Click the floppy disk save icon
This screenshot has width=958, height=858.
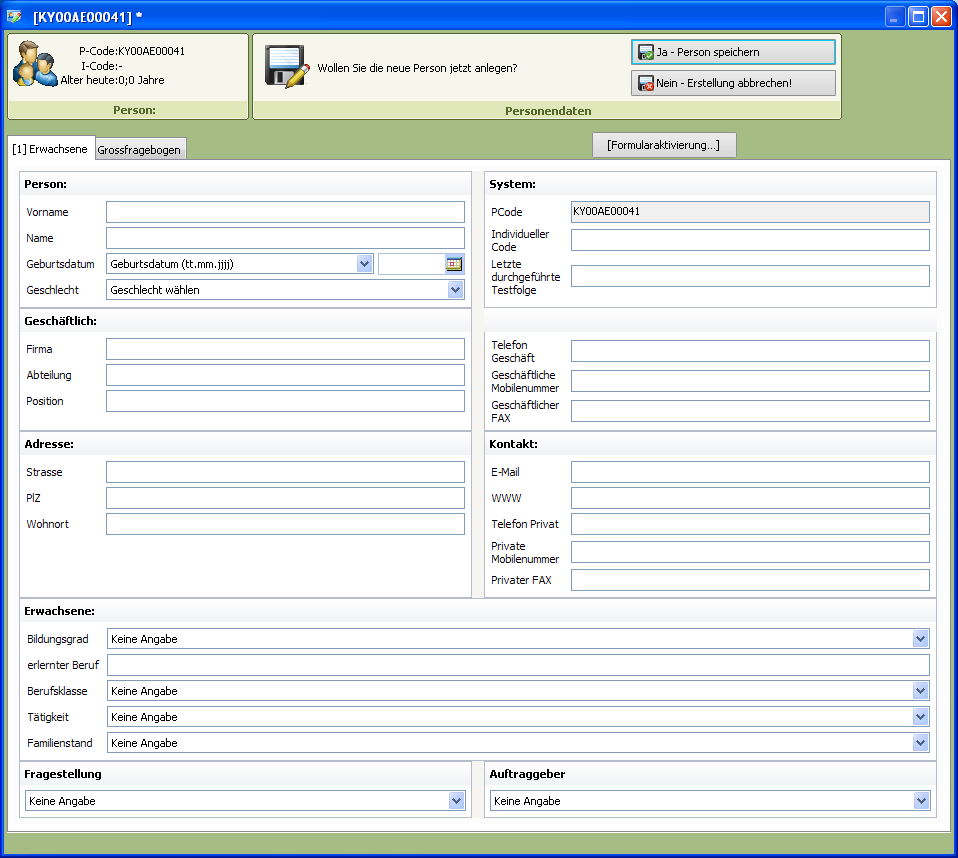[x=285, y=67]
